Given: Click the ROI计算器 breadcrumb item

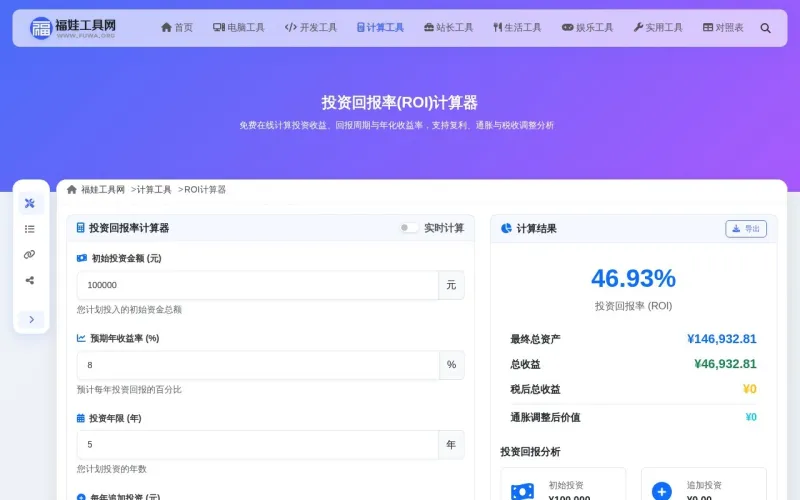Looking at the screenshot, I should (x=205, y=190).
